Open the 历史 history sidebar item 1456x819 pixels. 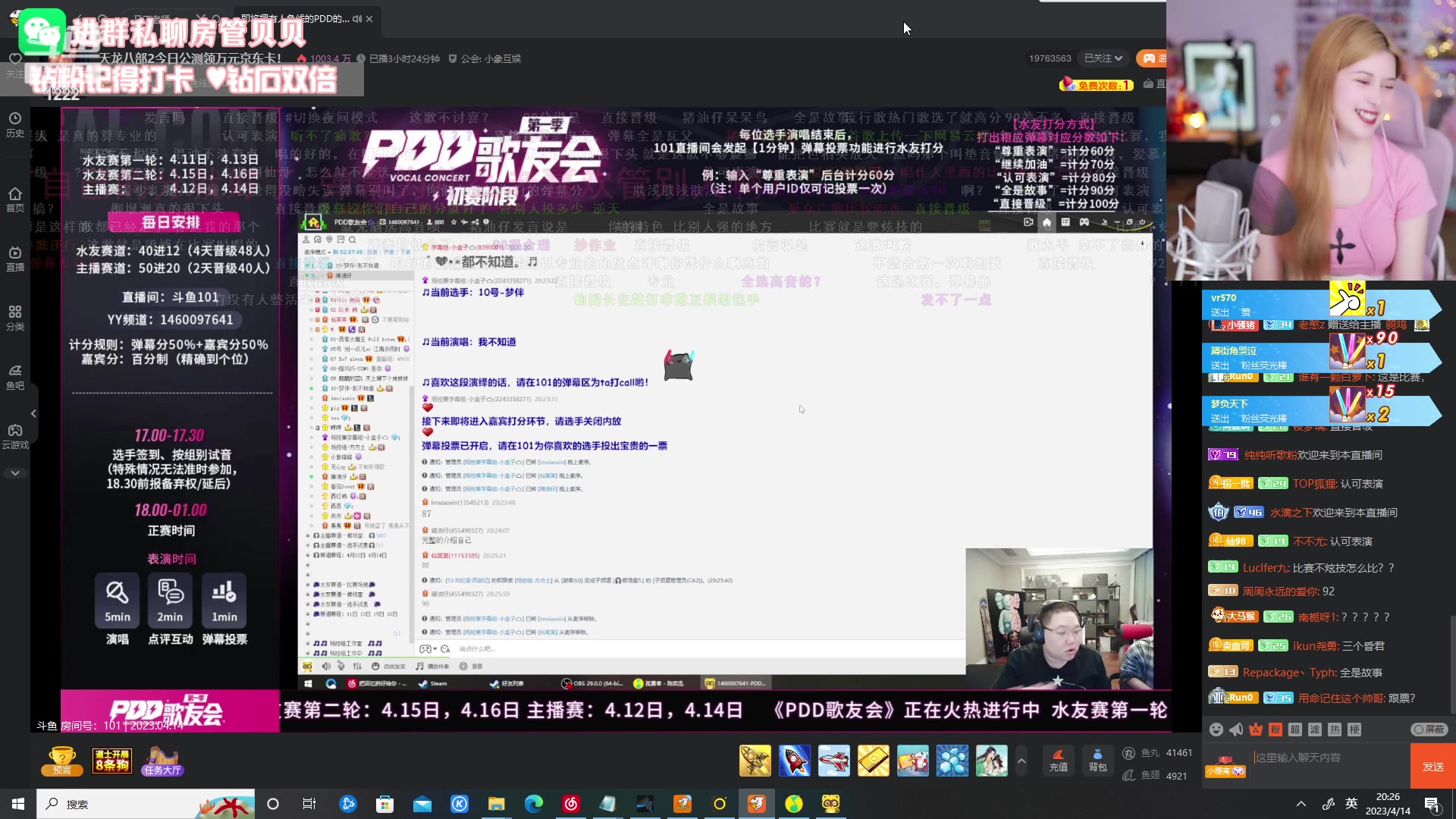(x=15, y=124)
